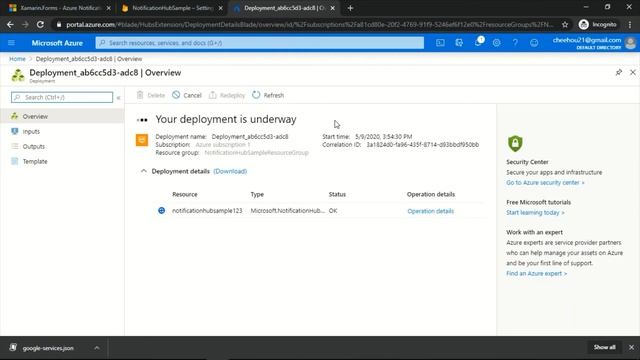Screen dimensions: 640x360
Task: Click the deployment icon next to the blade title
Action: 18,76
